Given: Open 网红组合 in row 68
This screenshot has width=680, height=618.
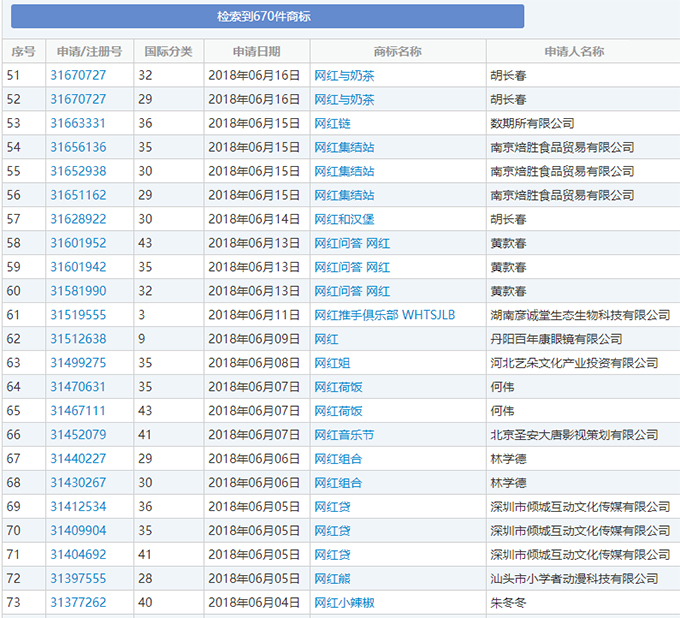Looking at the screenshot, I should click(338, 483).
